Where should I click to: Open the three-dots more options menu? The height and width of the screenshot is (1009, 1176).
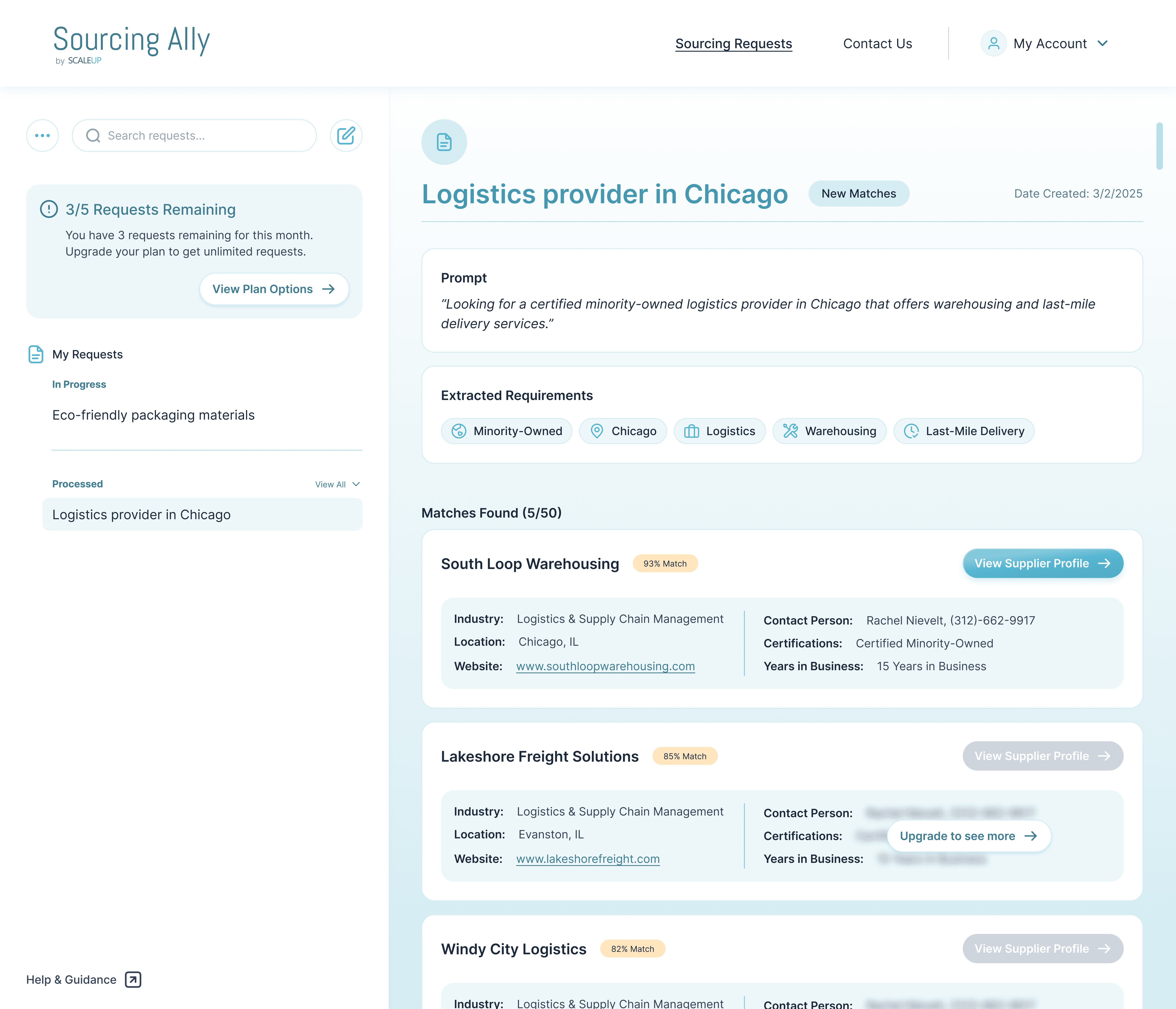coord(42,136)
